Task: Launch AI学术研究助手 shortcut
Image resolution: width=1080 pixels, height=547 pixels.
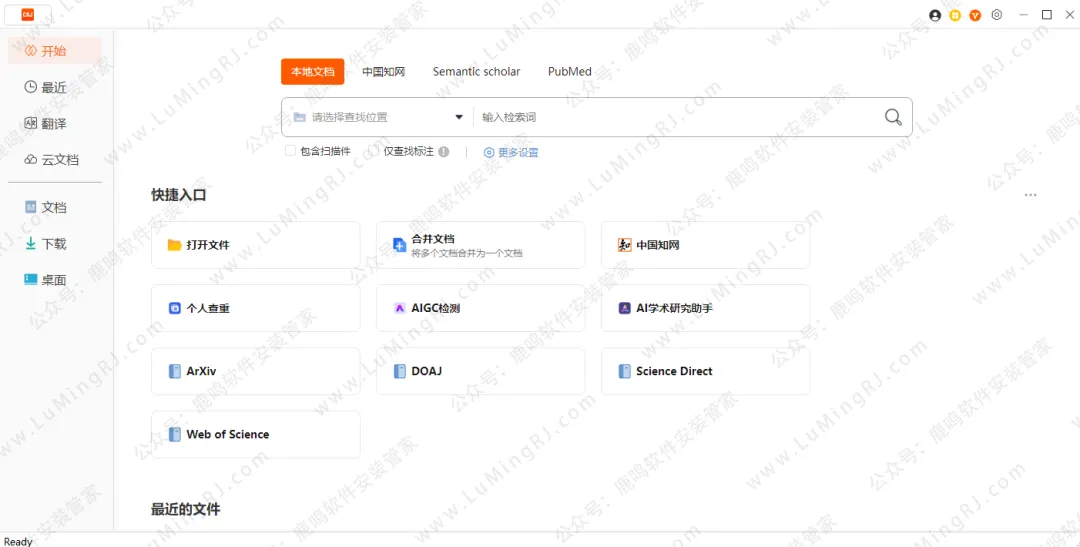Action: click(705, 308)
